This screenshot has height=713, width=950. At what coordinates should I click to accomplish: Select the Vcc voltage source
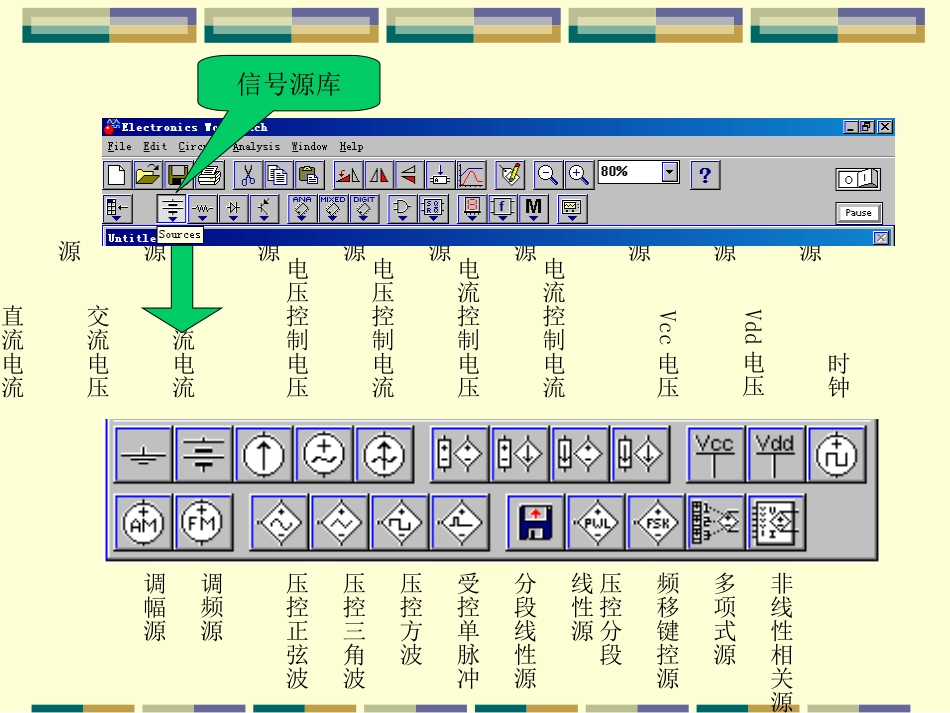click(715, 454)
